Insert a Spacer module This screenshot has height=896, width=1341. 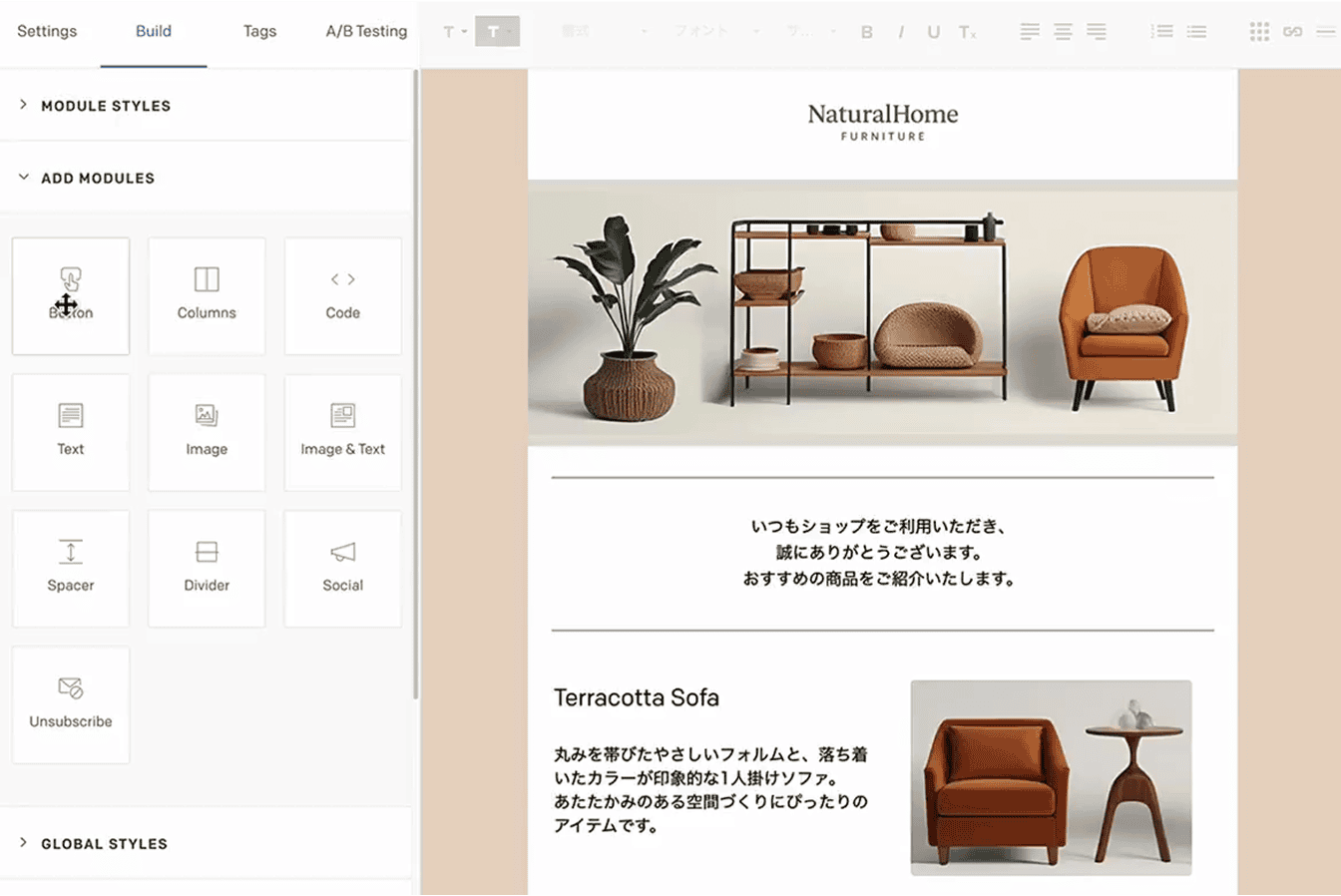71,568
